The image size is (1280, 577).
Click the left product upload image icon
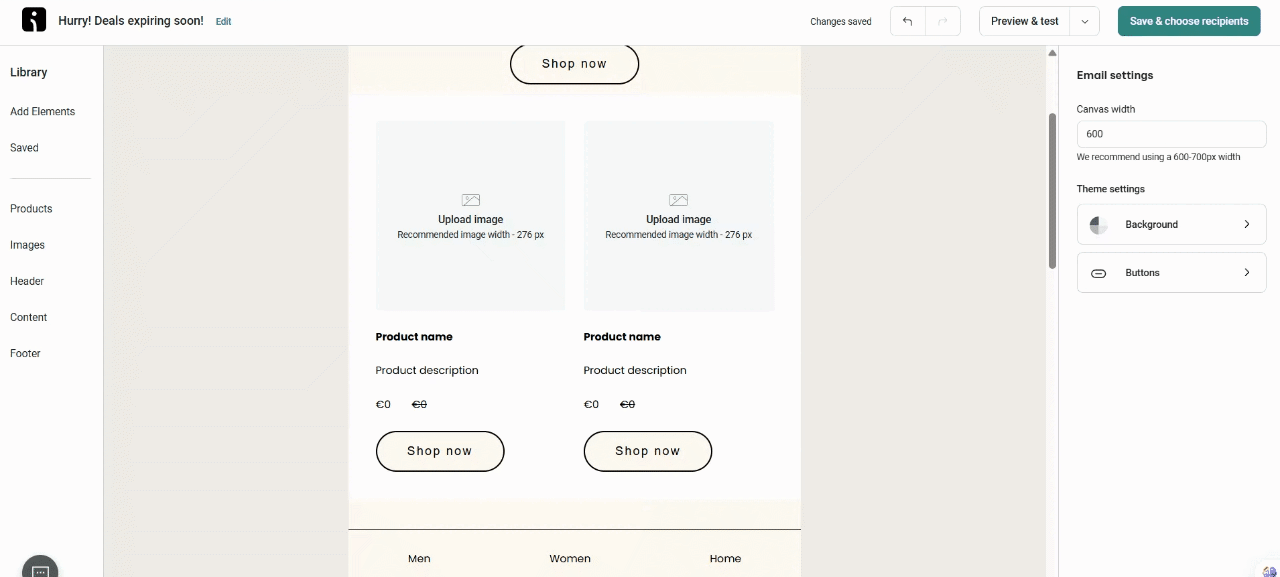tap(470, 200)
